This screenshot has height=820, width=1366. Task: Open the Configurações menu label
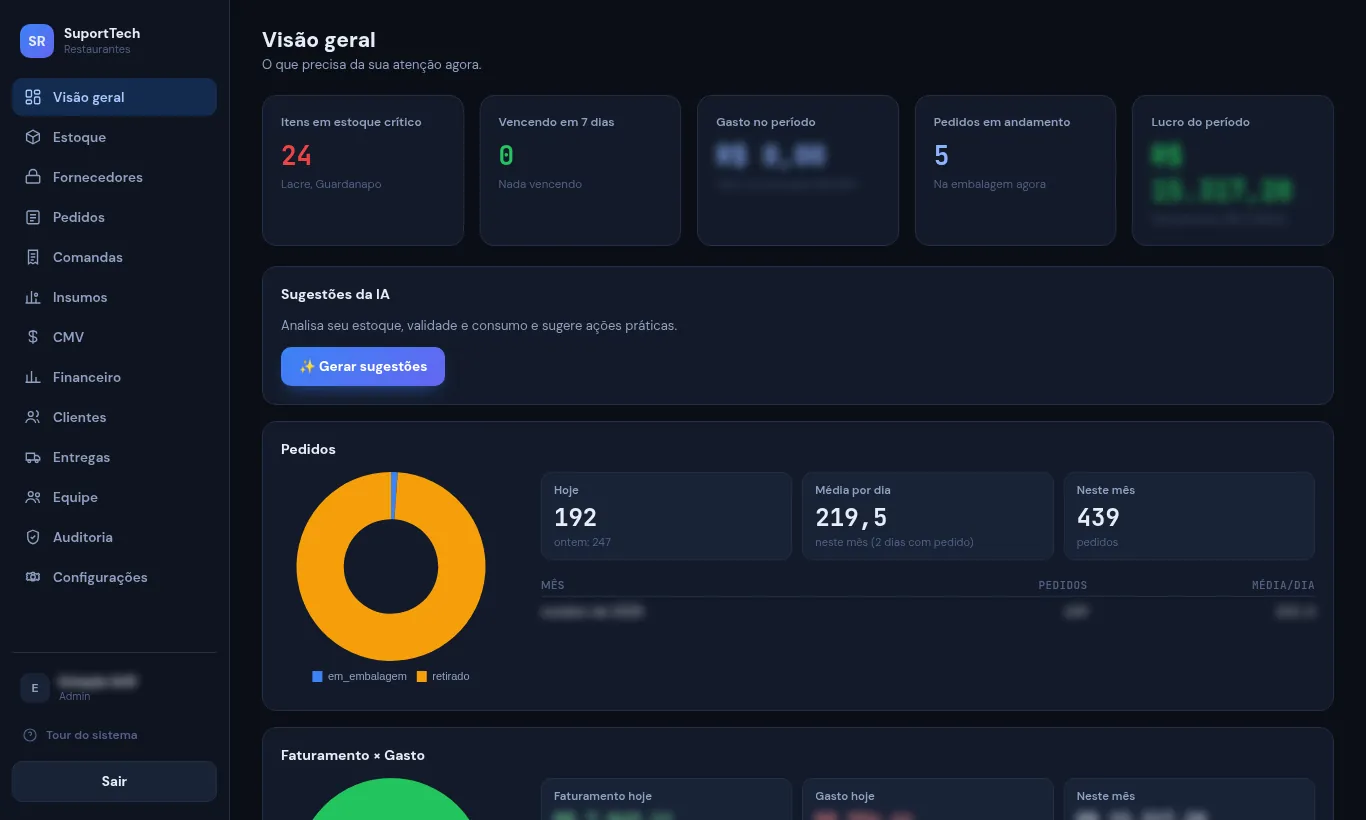tap(100, 577)
